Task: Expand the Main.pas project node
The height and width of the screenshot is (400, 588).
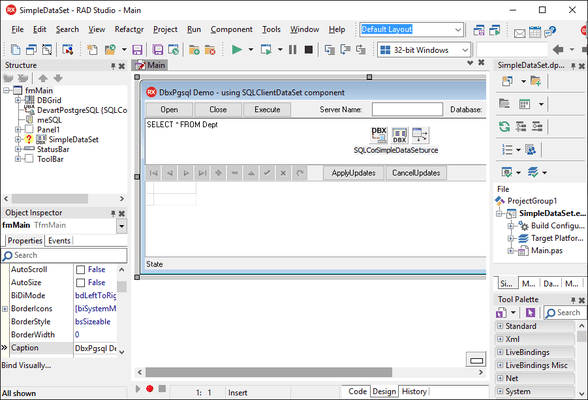Action: pos(510,250)
